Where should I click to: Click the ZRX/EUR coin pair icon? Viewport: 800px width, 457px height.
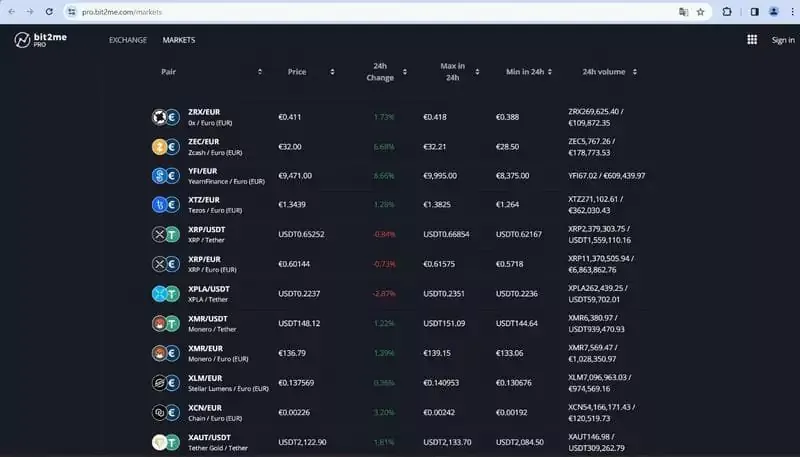point(166,117)
